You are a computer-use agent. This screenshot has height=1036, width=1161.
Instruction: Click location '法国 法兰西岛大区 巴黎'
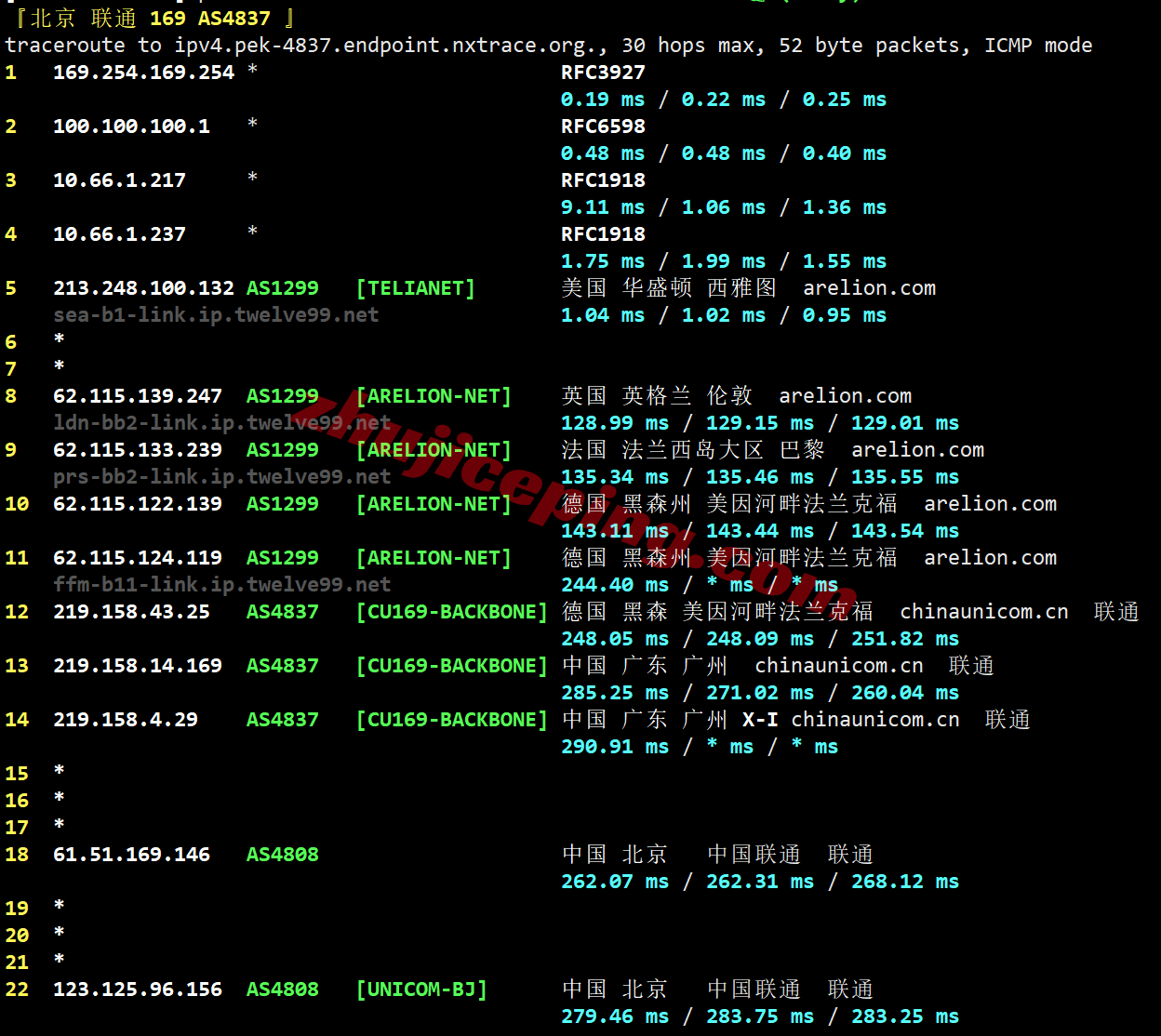coord(693,450)
